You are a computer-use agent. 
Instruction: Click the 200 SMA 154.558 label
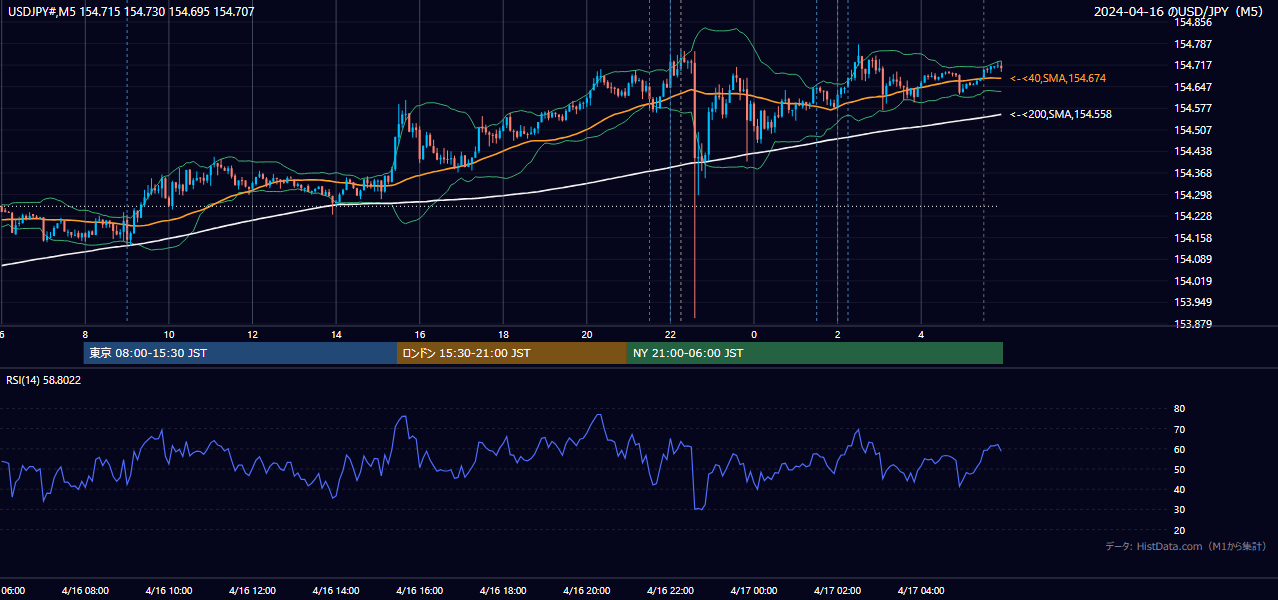point(1061,114)
